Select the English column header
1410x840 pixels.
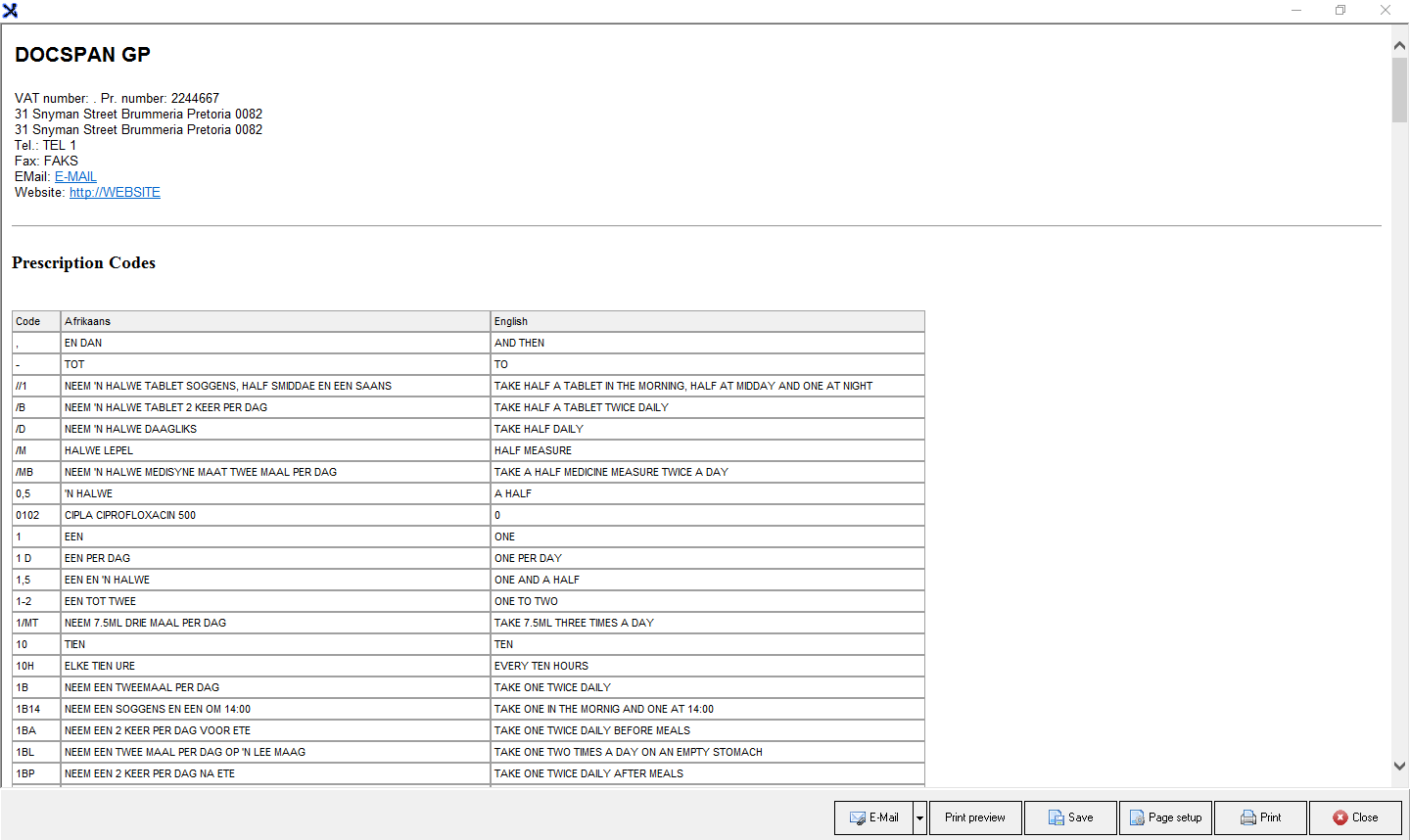click(708, 321)
